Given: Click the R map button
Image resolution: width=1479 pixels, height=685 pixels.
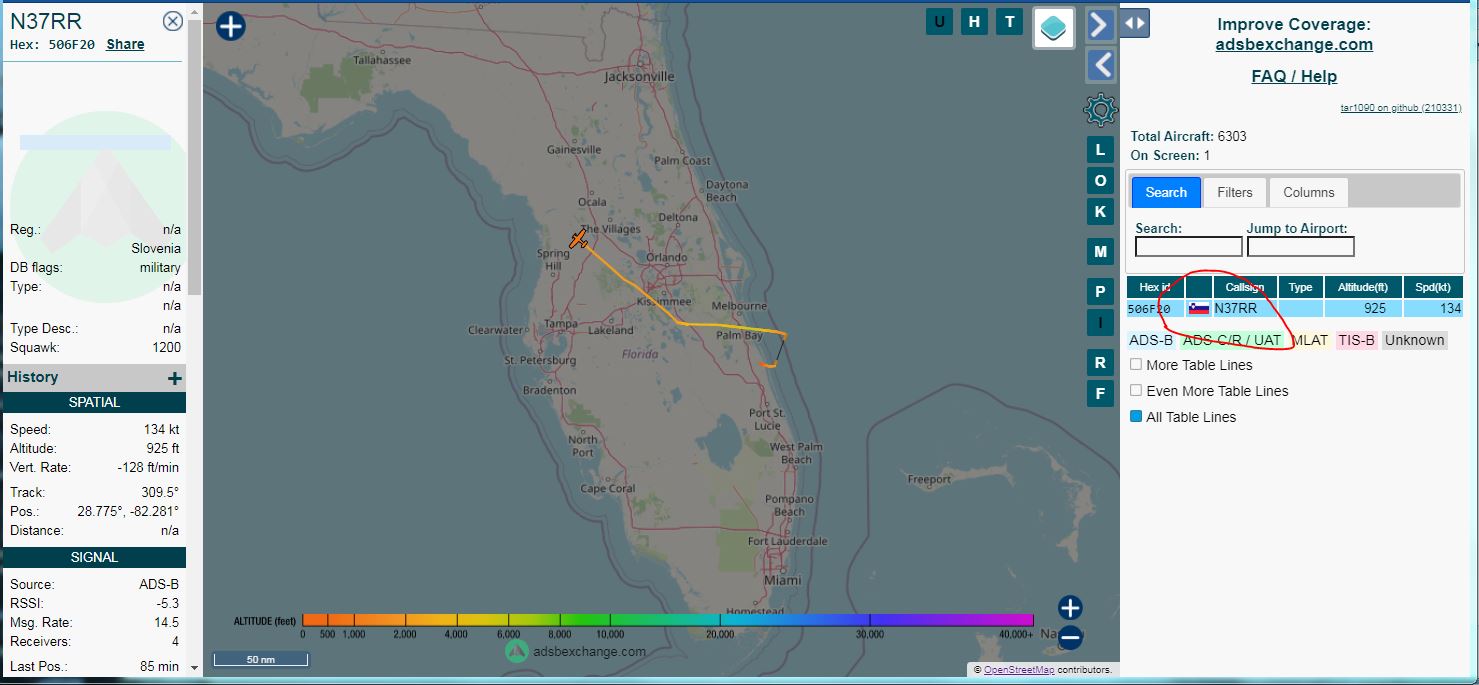Looking at the screenshot, I should coord(1100,363).
